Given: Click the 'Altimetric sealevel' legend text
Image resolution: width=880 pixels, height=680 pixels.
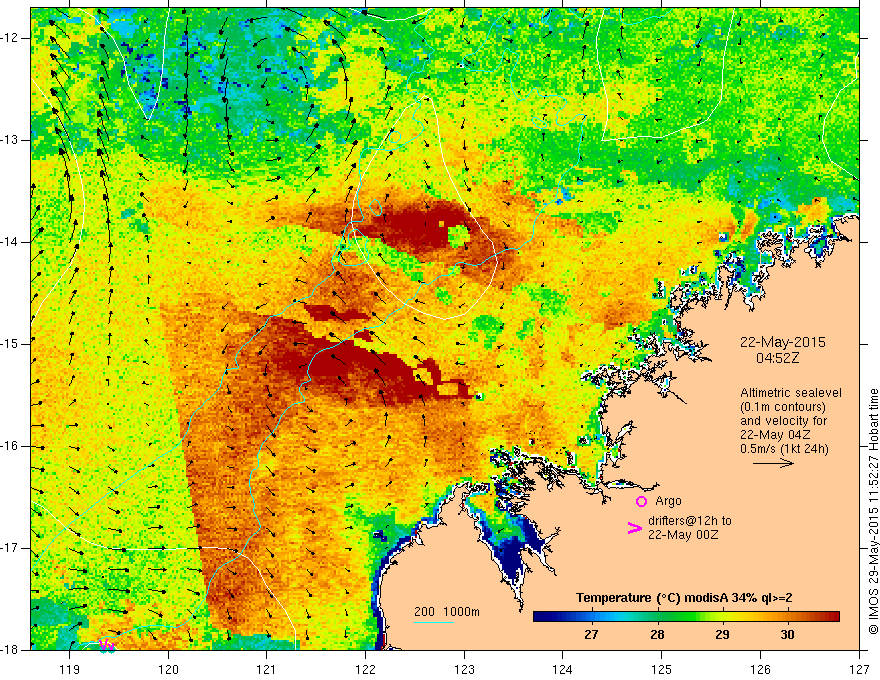Looking at the screenshot, I should (791, 393).
